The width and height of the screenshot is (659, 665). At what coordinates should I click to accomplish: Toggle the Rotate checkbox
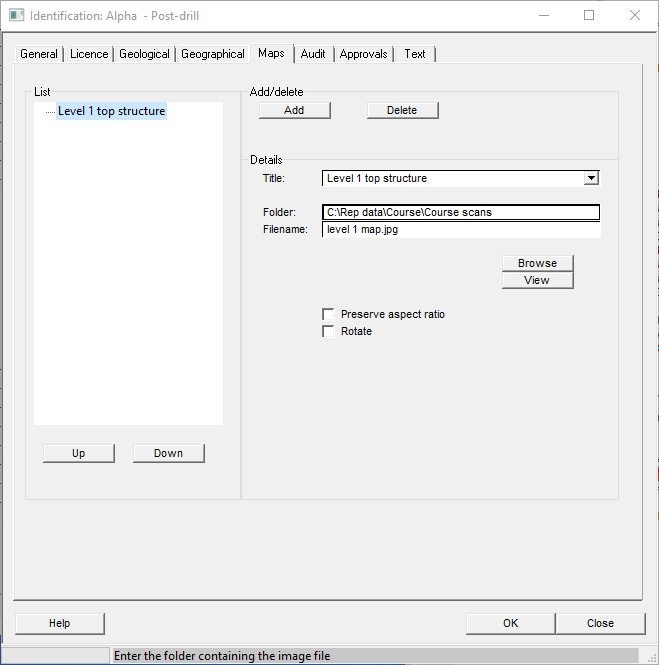(x=329, y=331)
